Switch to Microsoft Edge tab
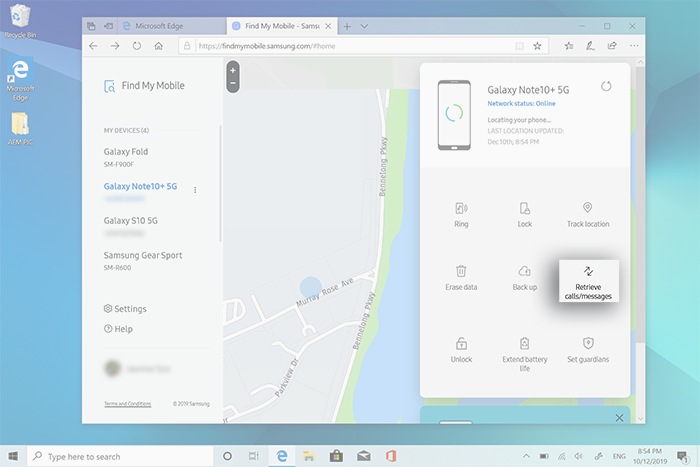 point(171,26)
